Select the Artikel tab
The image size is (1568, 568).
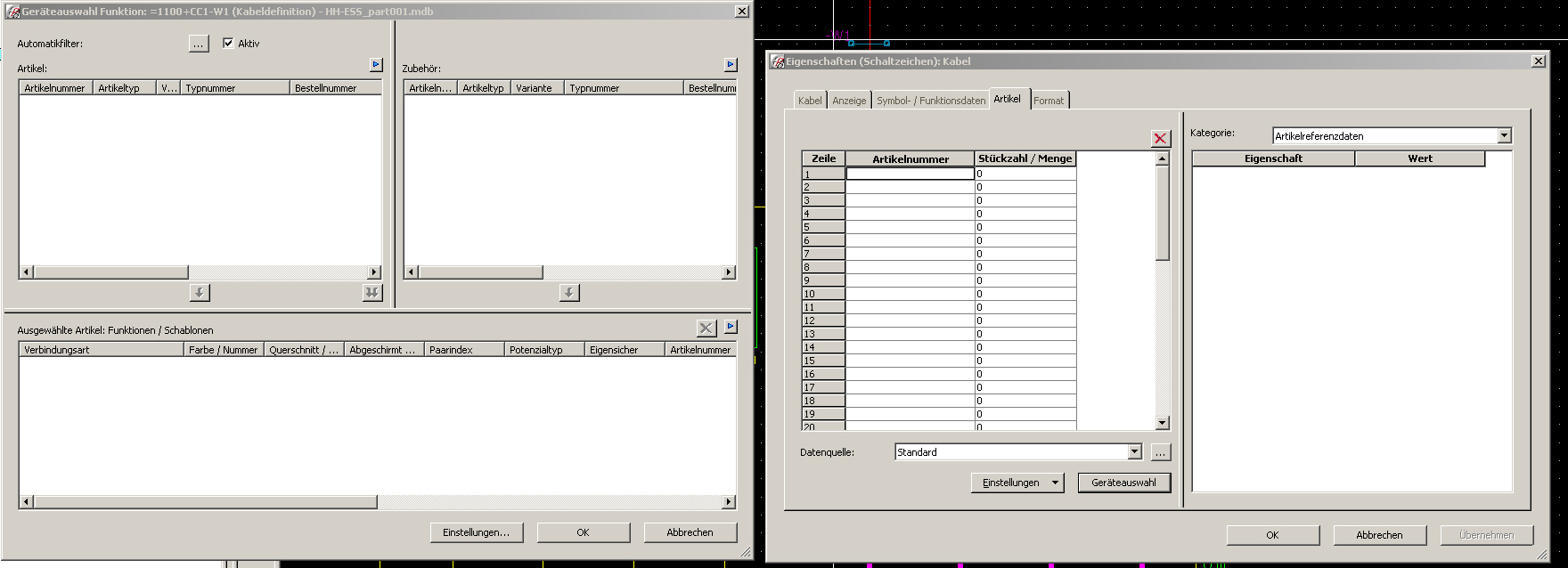point(1008,99)
